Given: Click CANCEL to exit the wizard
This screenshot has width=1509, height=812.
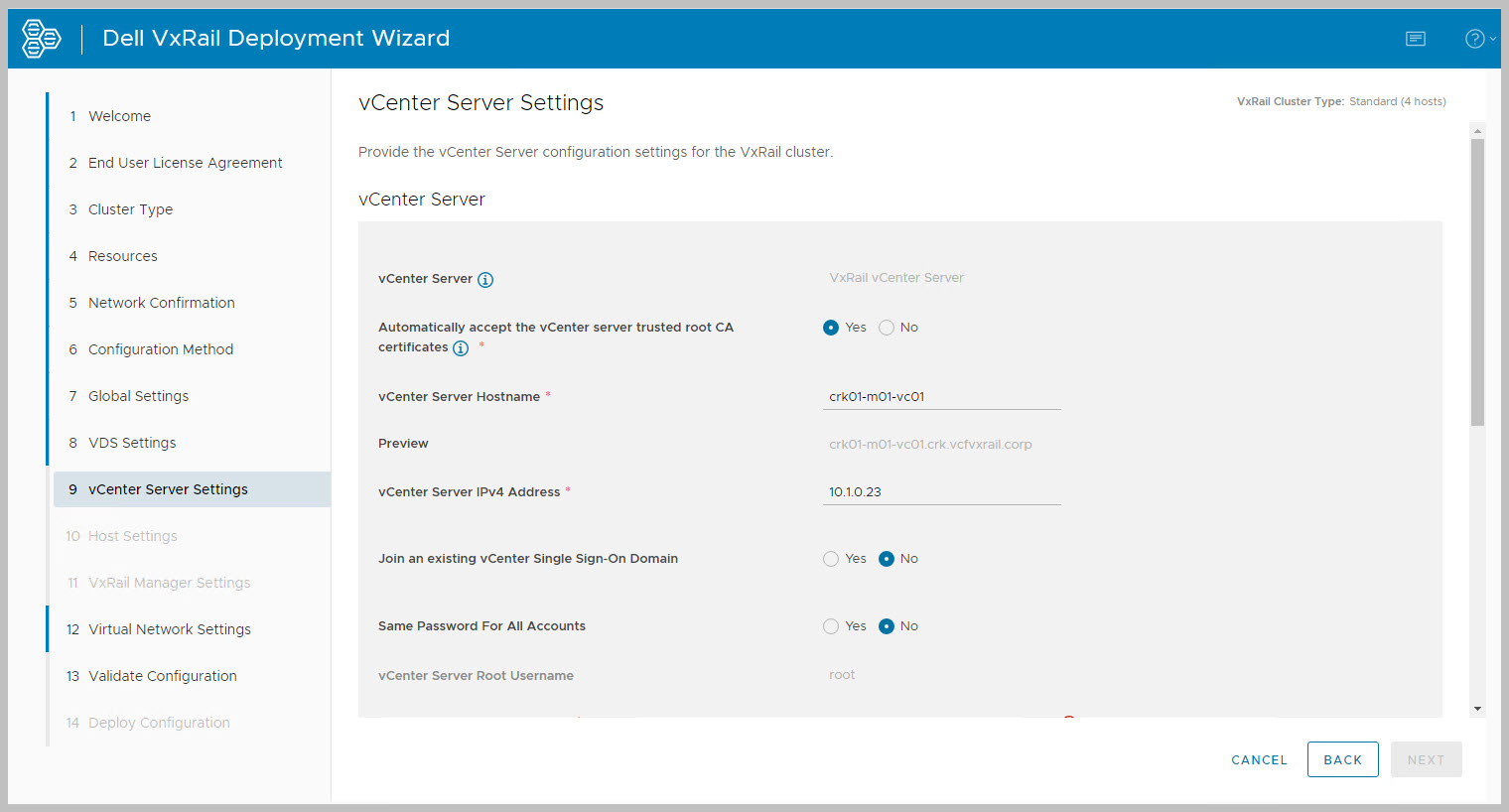Looking at the screenshot, I should (x=1259, y=760).
